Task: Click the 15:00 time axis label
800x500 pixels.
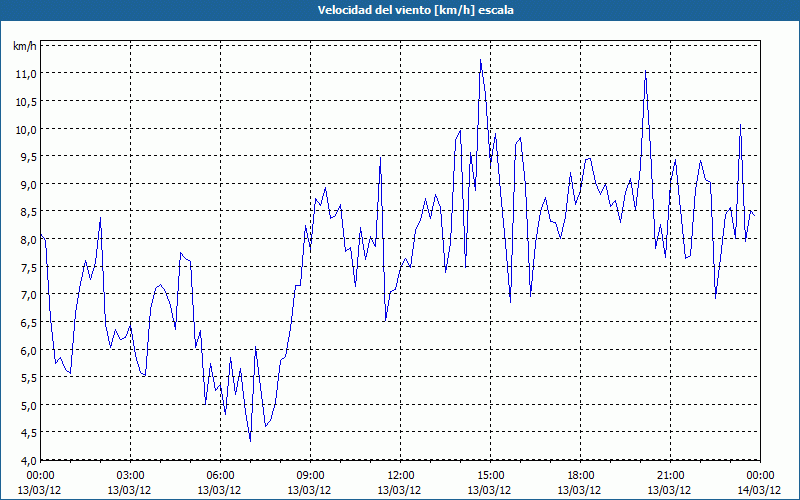Action: coord(490,476)
